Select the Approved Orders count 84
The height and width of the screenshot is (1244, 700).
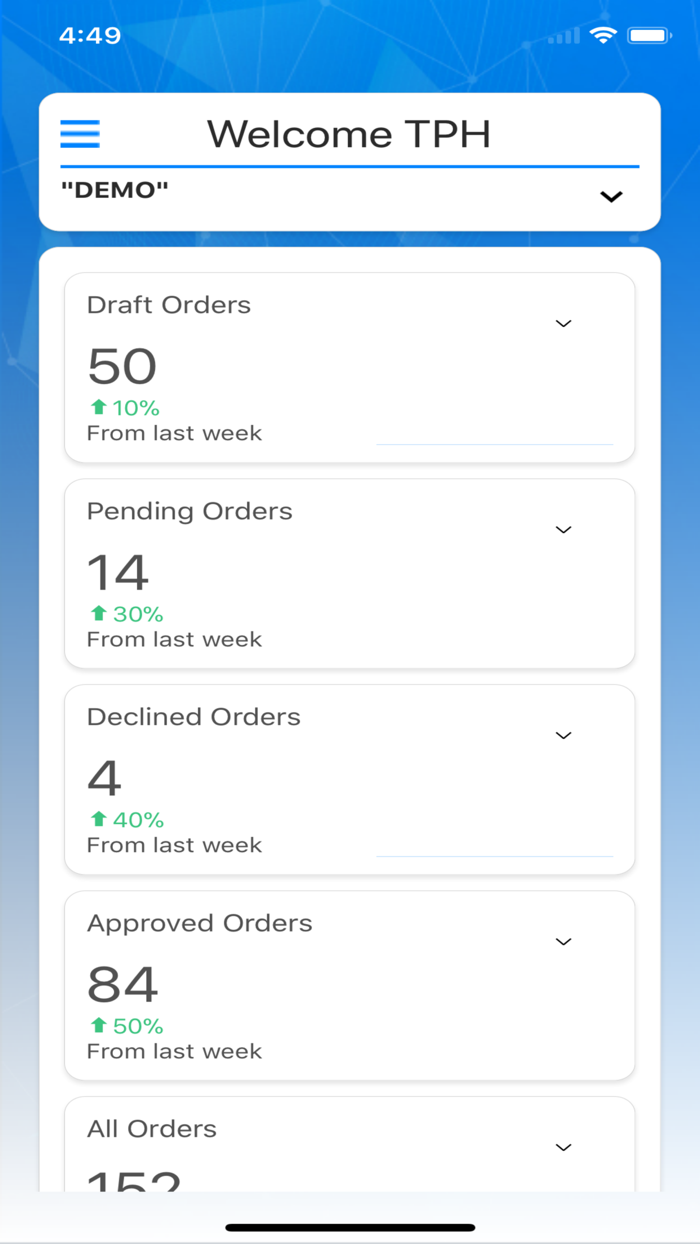[123, 985]
